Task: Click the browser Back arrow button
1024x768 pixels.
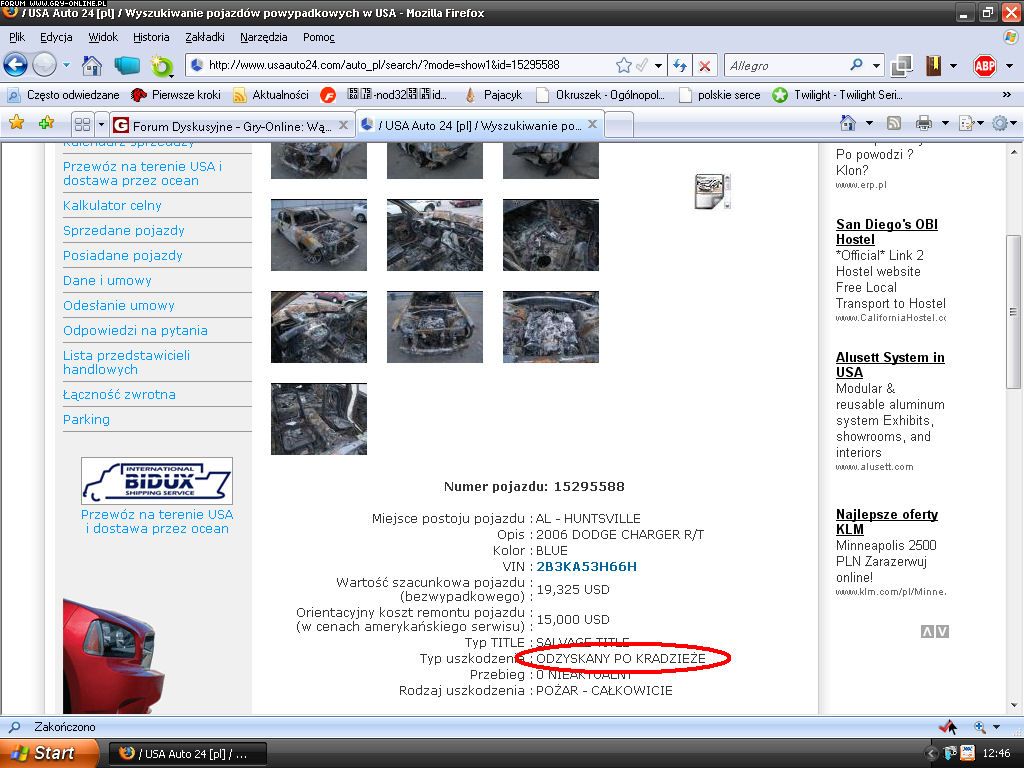Action: 16,66
